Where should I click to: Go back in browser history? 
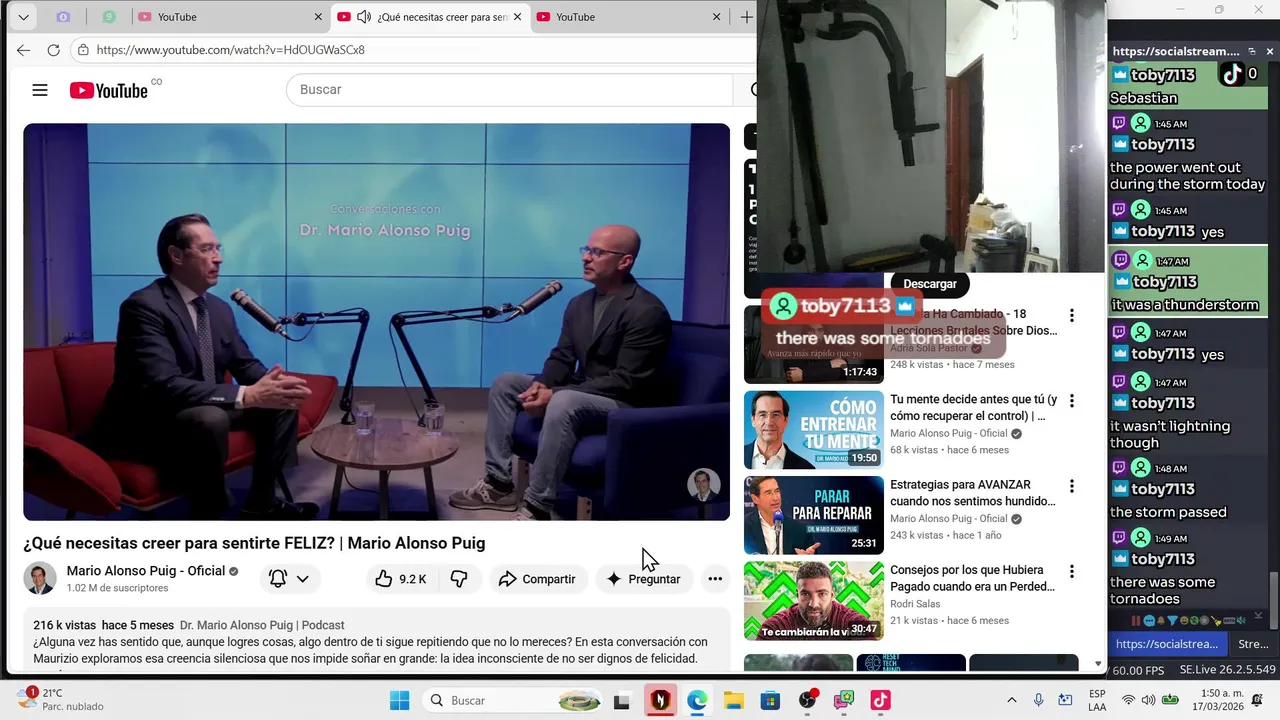(x=24, y=50)
